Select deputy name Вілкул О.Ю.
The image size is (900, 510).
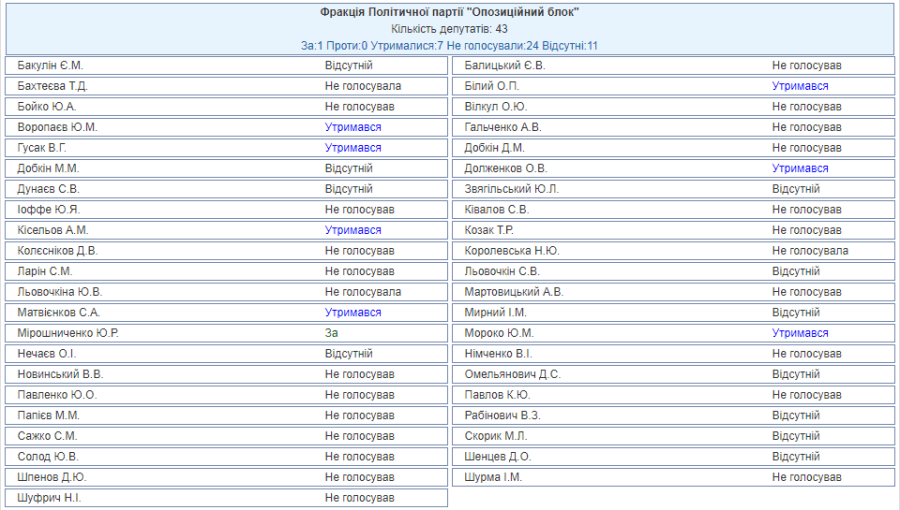(496, 107)
